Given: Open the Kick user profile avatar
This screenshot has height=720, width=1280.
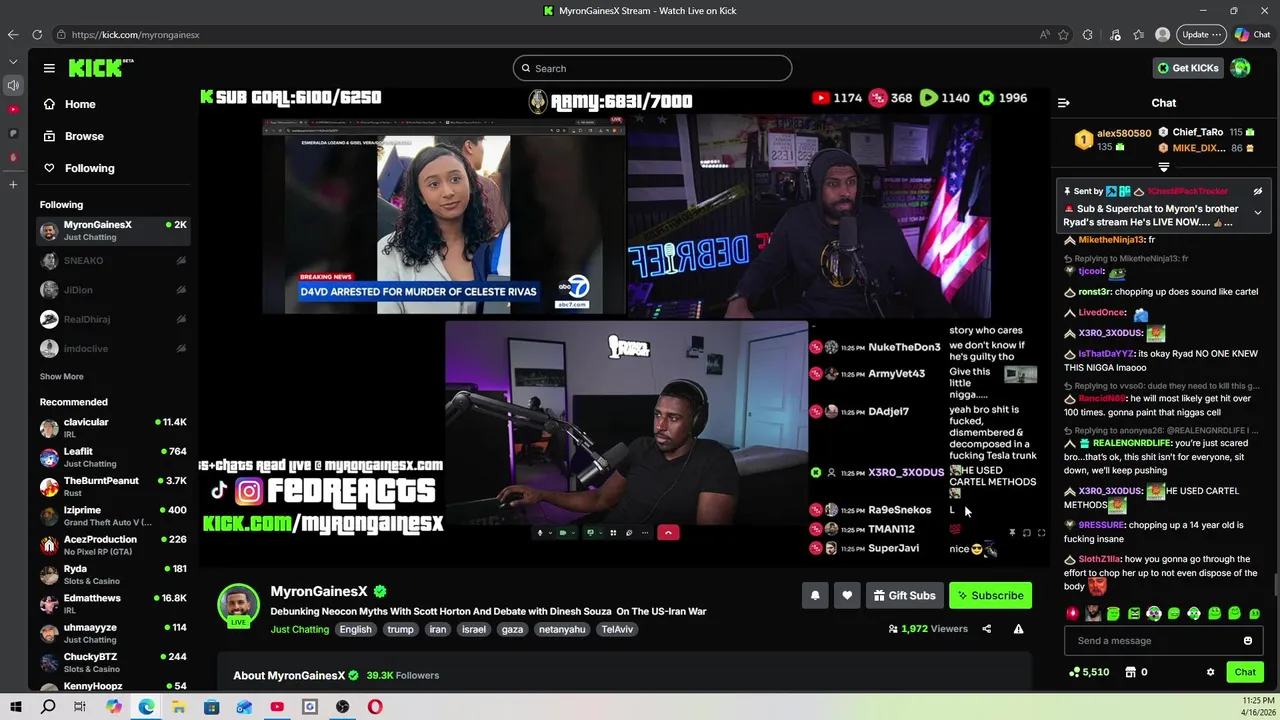Looking at the screenshot, I should point(1241,68).
